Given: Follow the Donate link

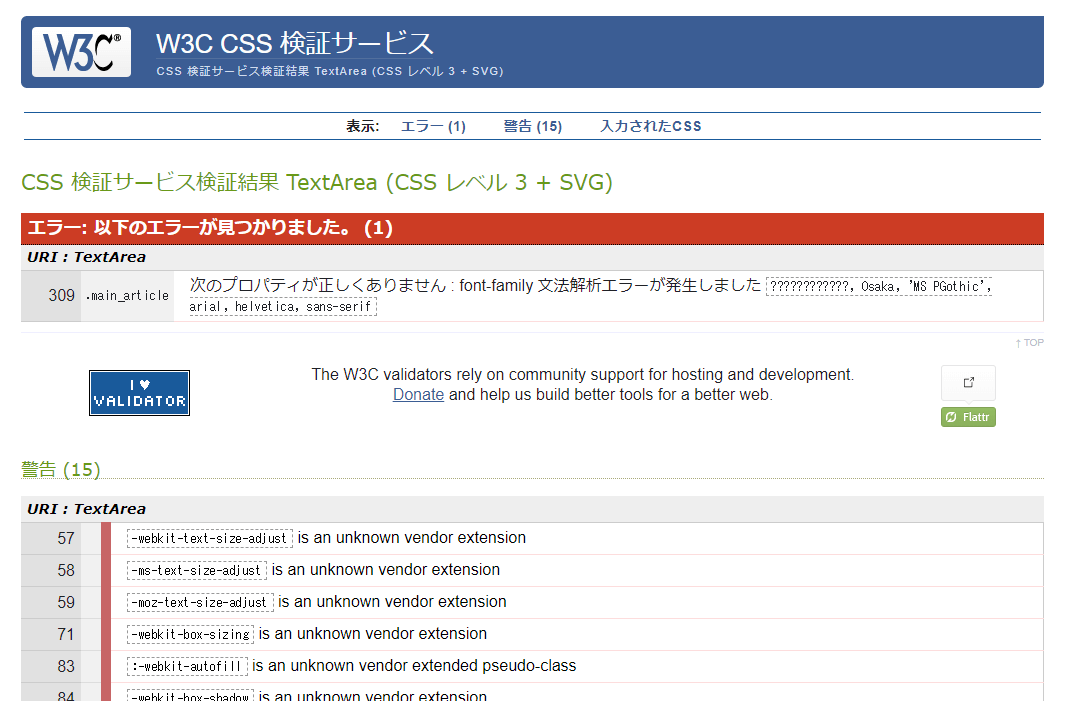Looking at the screenshot, I should point(418,395).
